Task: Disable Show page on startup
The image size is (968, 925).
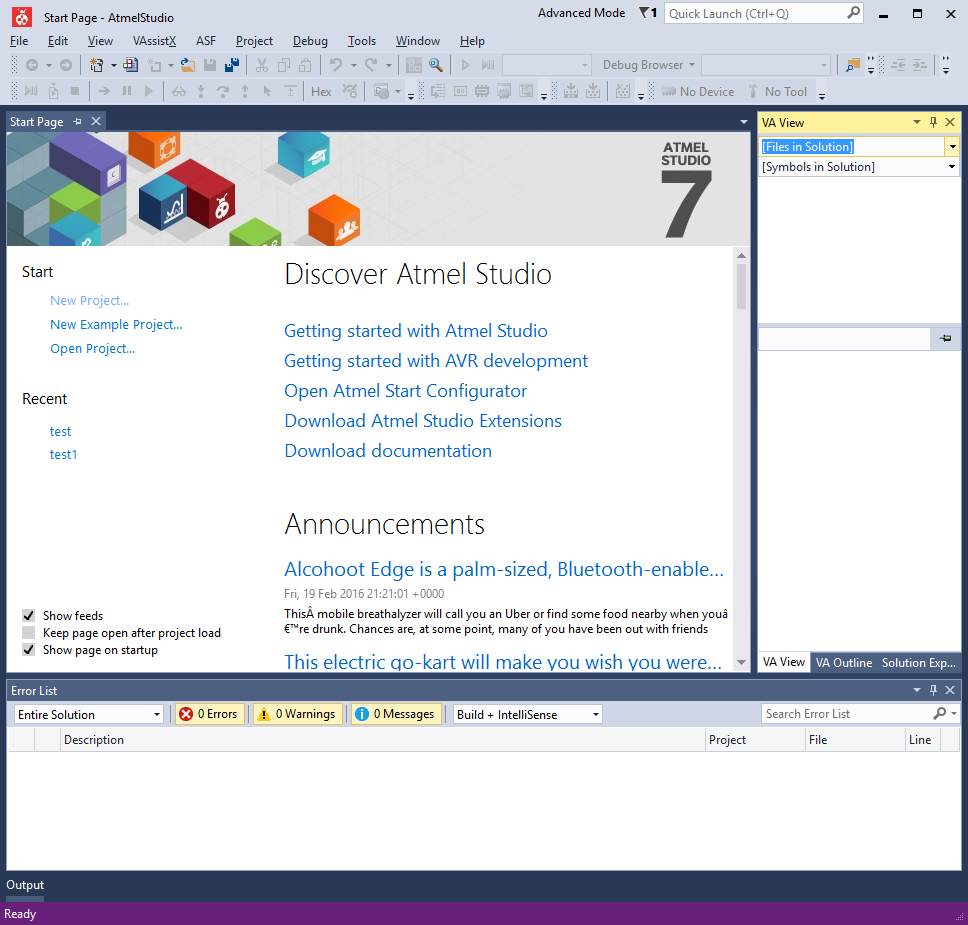Action: [x=28, y=649]
